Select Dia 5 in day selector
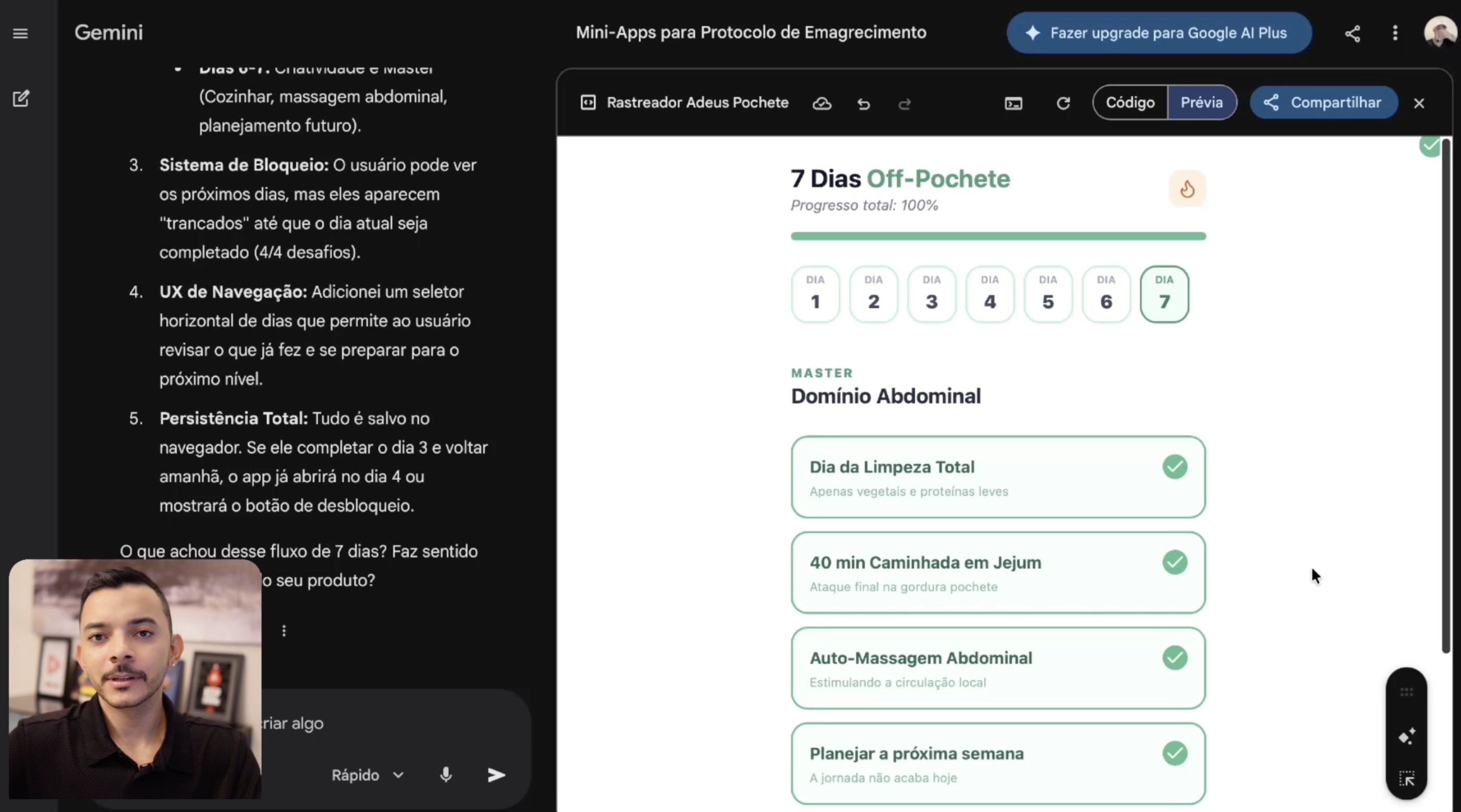This screenshot has width=1461, height=812. pyautogui.click(x=1048, y=294)
